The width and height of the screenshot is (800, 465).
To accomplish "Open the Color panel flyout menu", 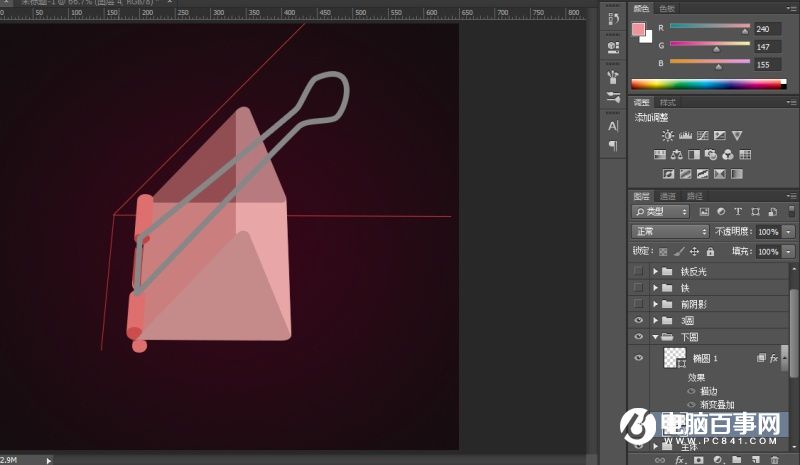I will pos(791,8).
